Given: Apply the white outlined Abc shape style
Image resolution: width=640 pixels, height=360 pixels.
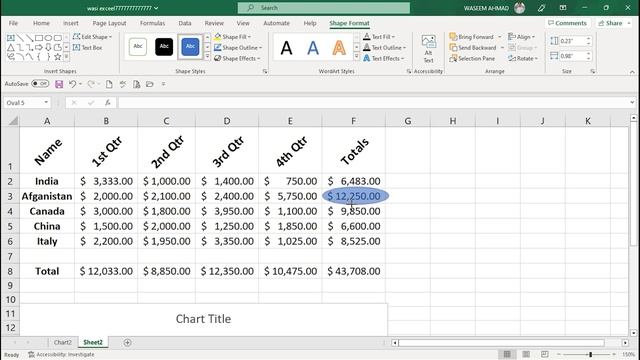Looking at the screenshot, I should coord(138,47).
